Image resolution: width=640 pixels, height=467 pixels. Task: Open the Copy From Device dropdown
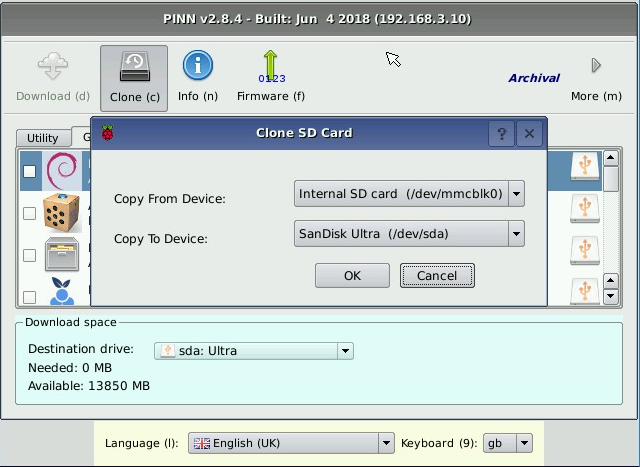409,193
